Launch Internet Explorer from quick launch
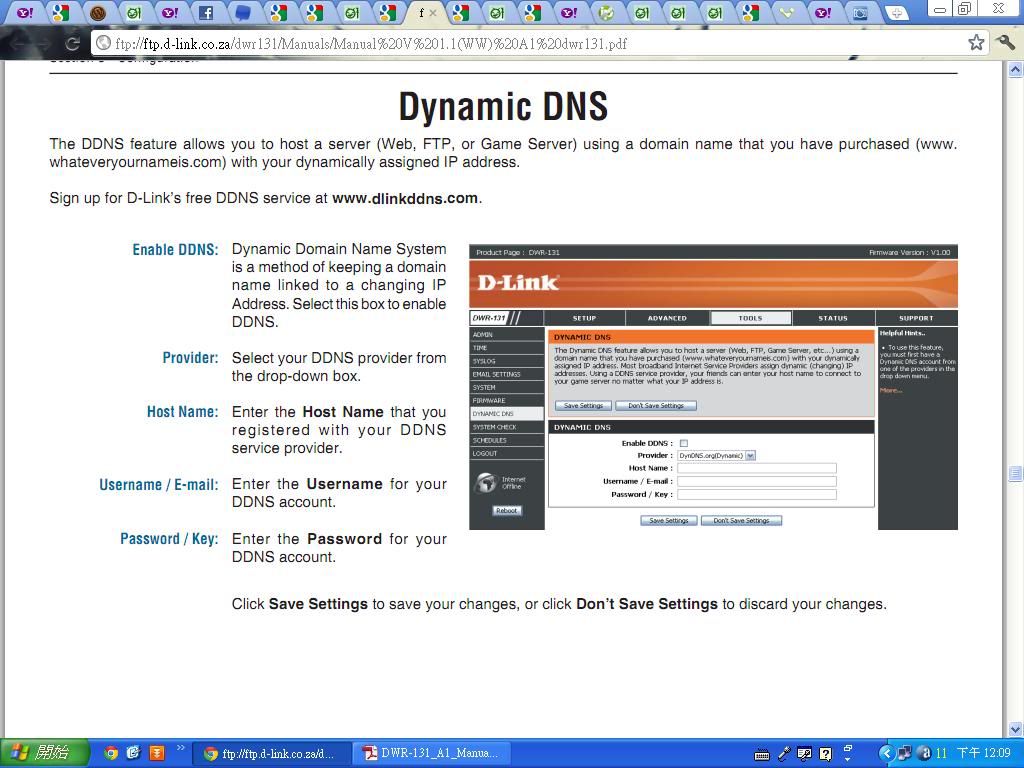The width and height of the screenshot is (1024, 768). 133,753
